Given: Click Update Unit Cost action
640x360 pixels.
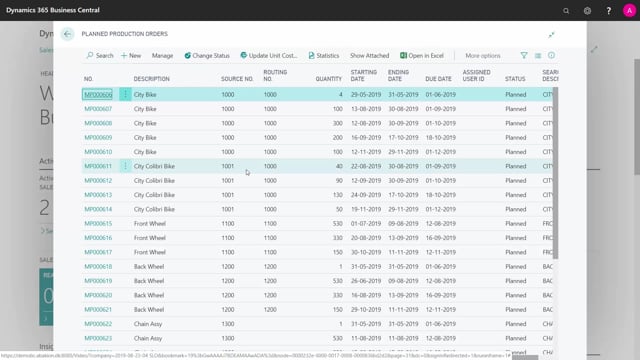Looking at the screenshot, I should tap(269, 56).
